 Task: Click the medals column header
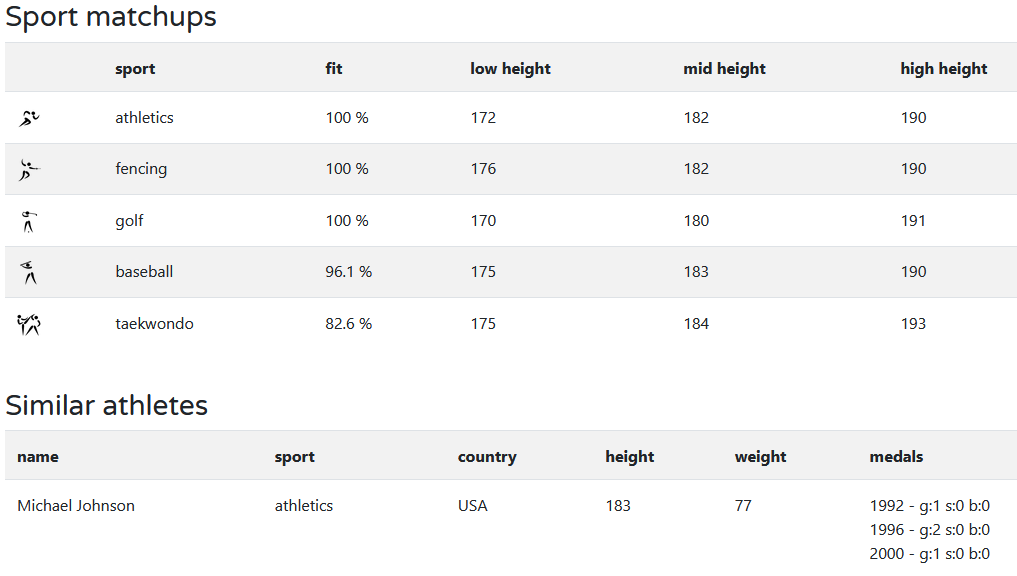click(x=896, y=457)
